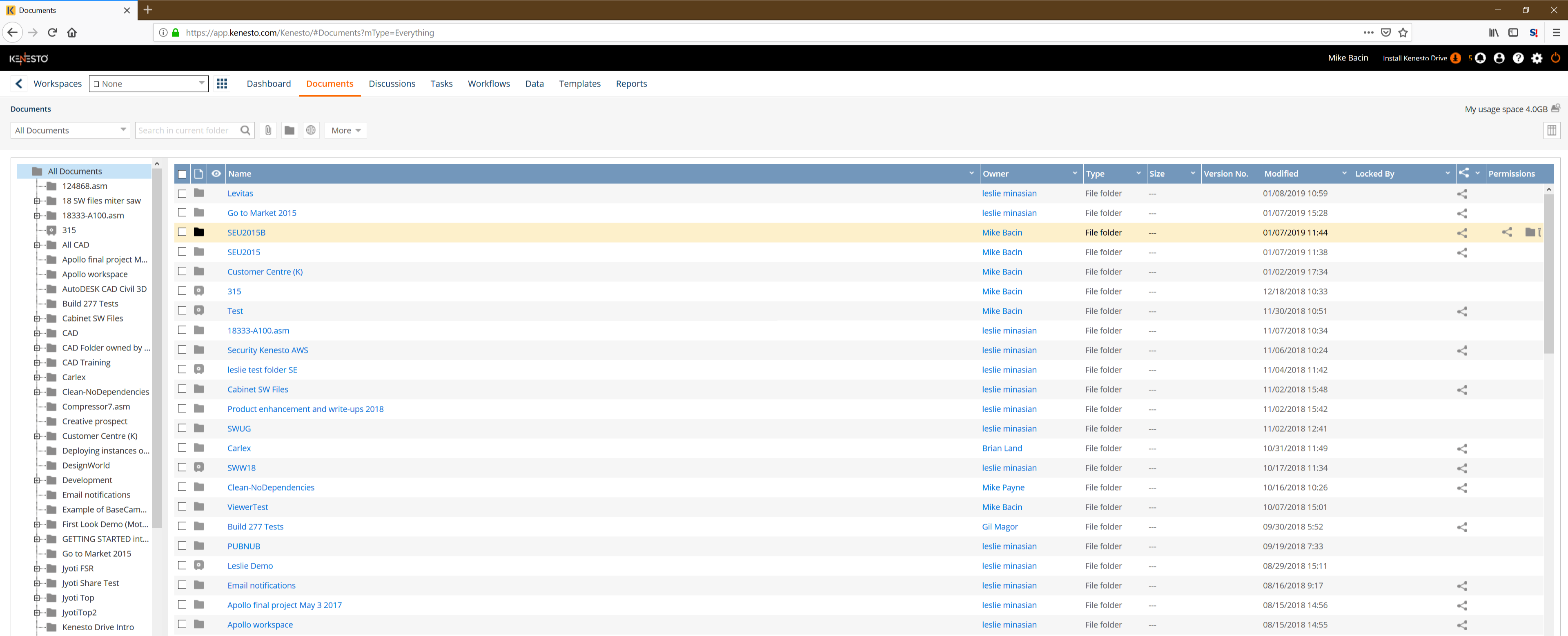1568x636 pixels.
Task: Open the All Documents filter dropdown
Action: [x=70, y=130]
